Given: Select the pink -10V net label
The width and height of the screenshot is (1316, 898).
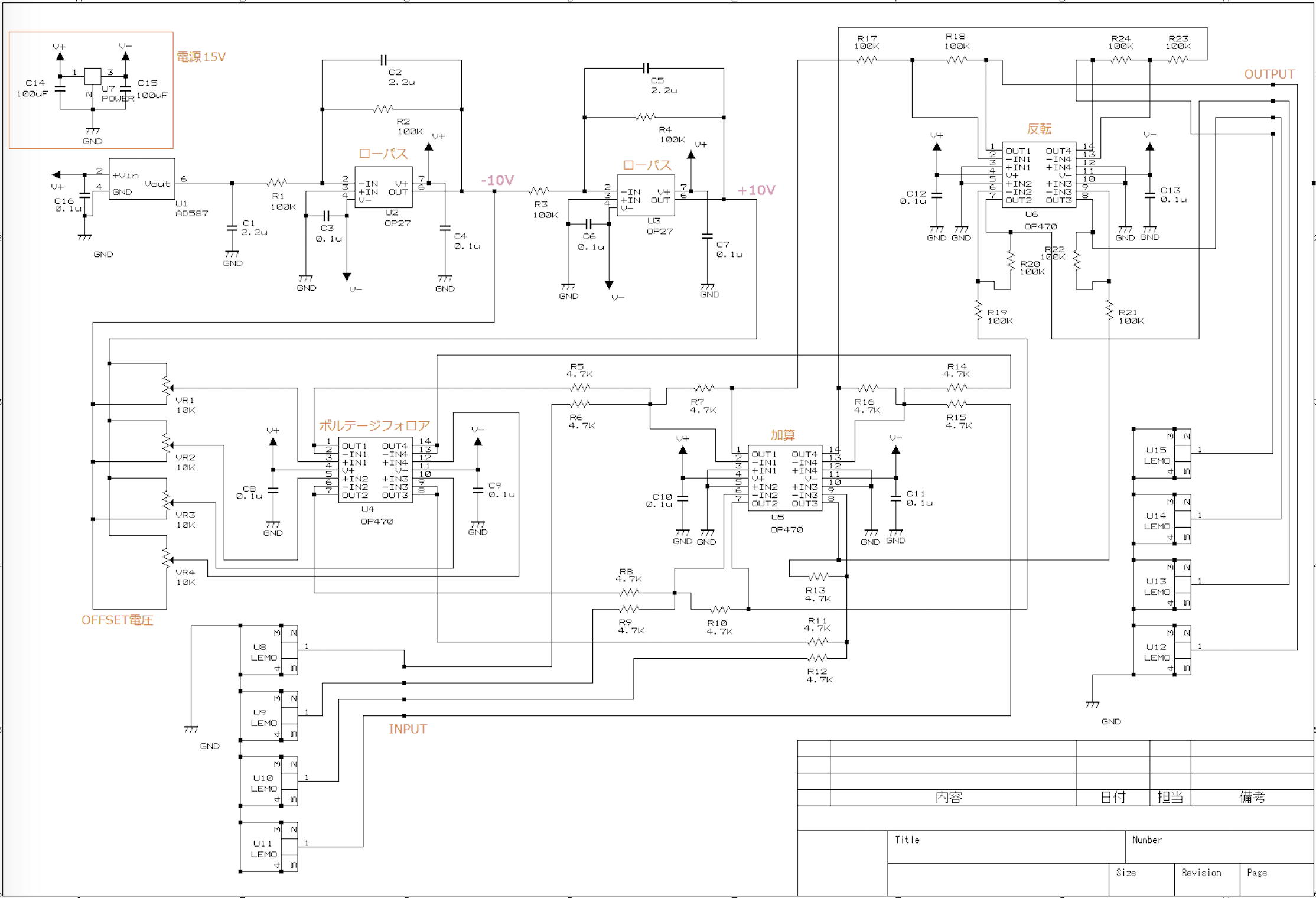Looking at the screenshot, I should pos(497,180).
